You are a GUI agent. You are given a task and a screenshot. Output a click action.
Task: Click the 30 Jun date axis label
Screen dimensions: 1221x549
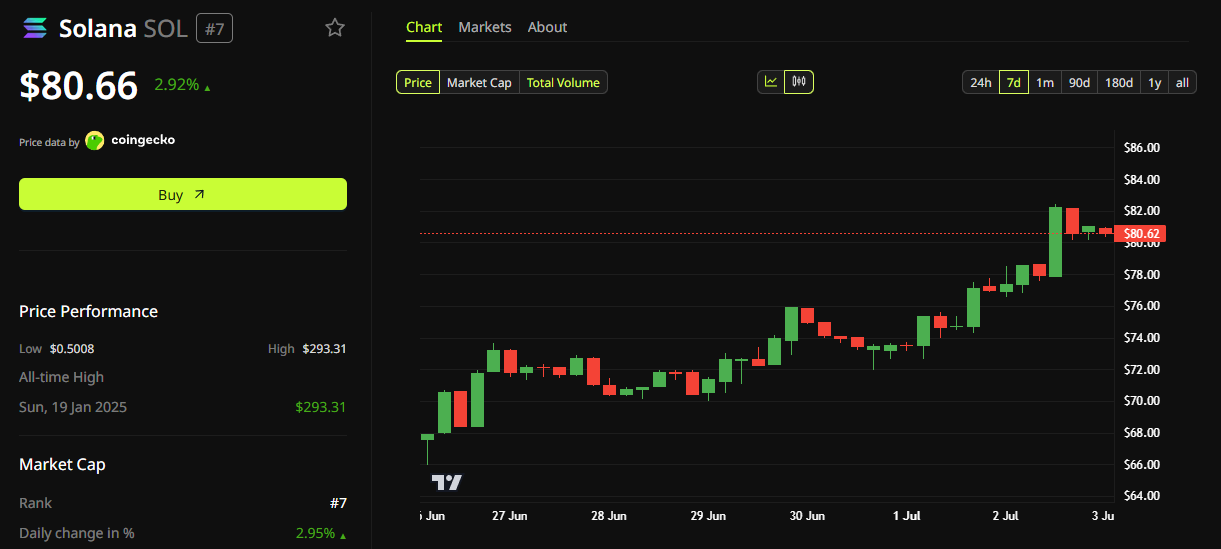coord(807,516)
